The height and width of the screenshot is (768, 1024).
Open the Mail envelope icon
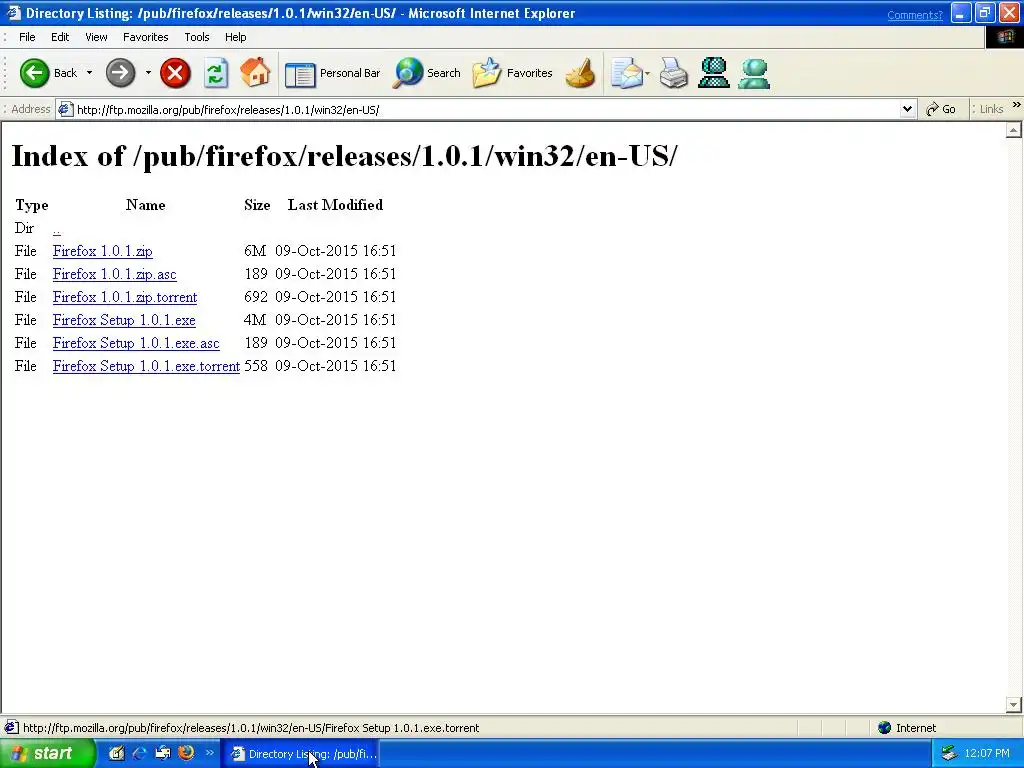pyautogui.click(x=626, y=73)
